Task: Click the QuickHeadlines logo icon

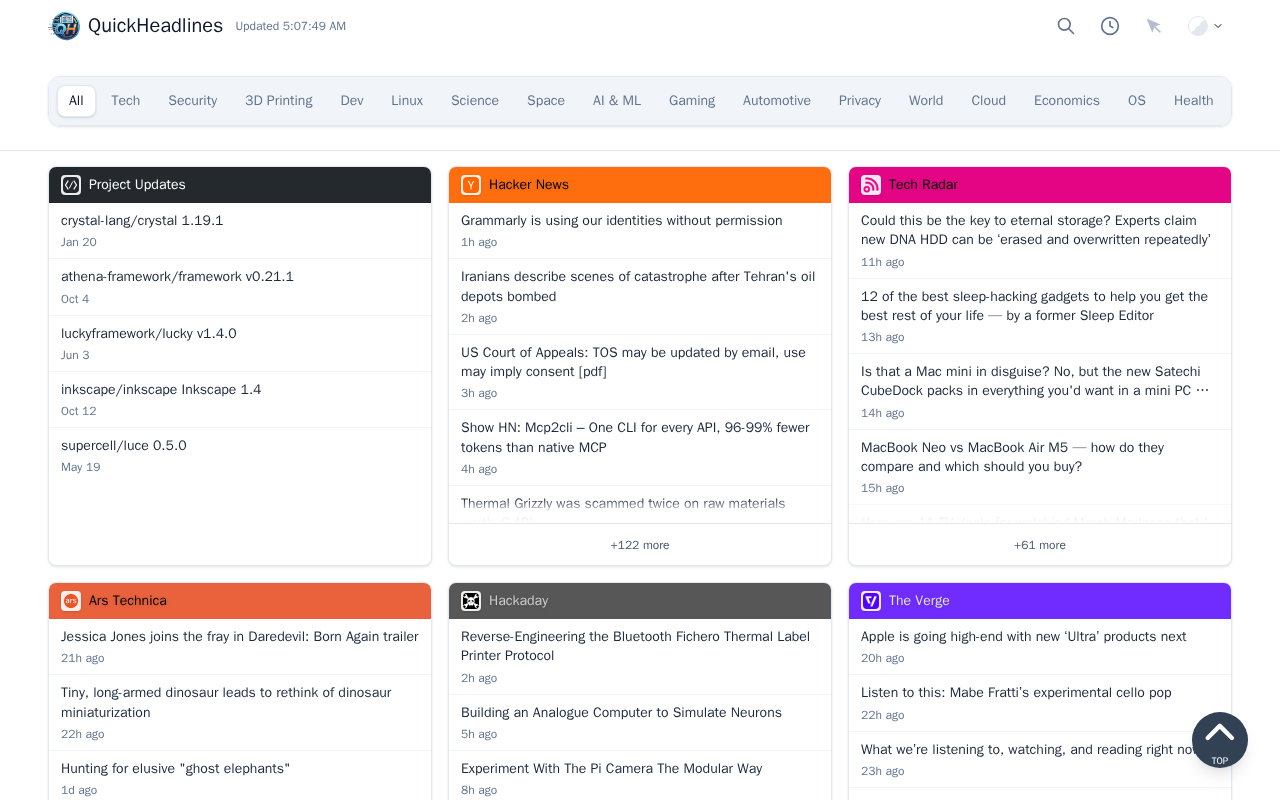Action: click(65, 26)
